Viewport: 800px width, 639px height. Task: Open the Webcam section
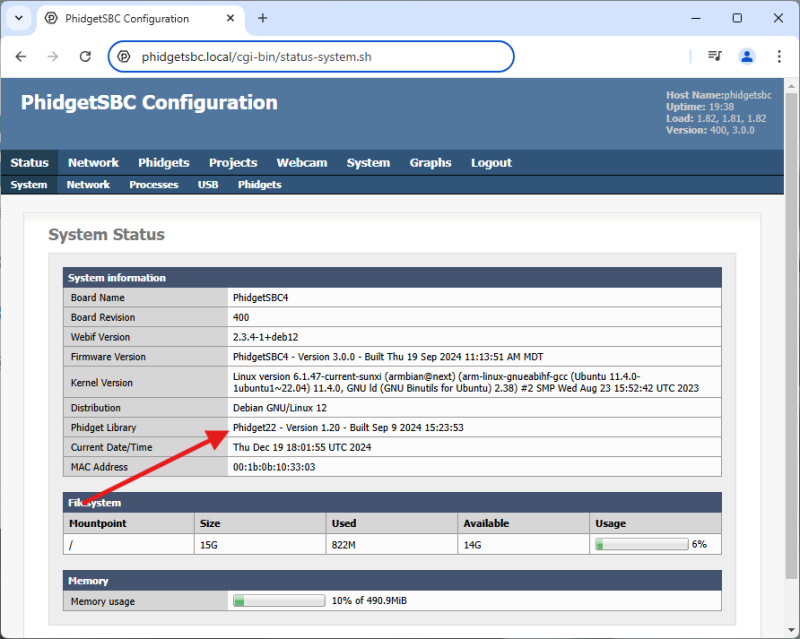click(302, 162)
